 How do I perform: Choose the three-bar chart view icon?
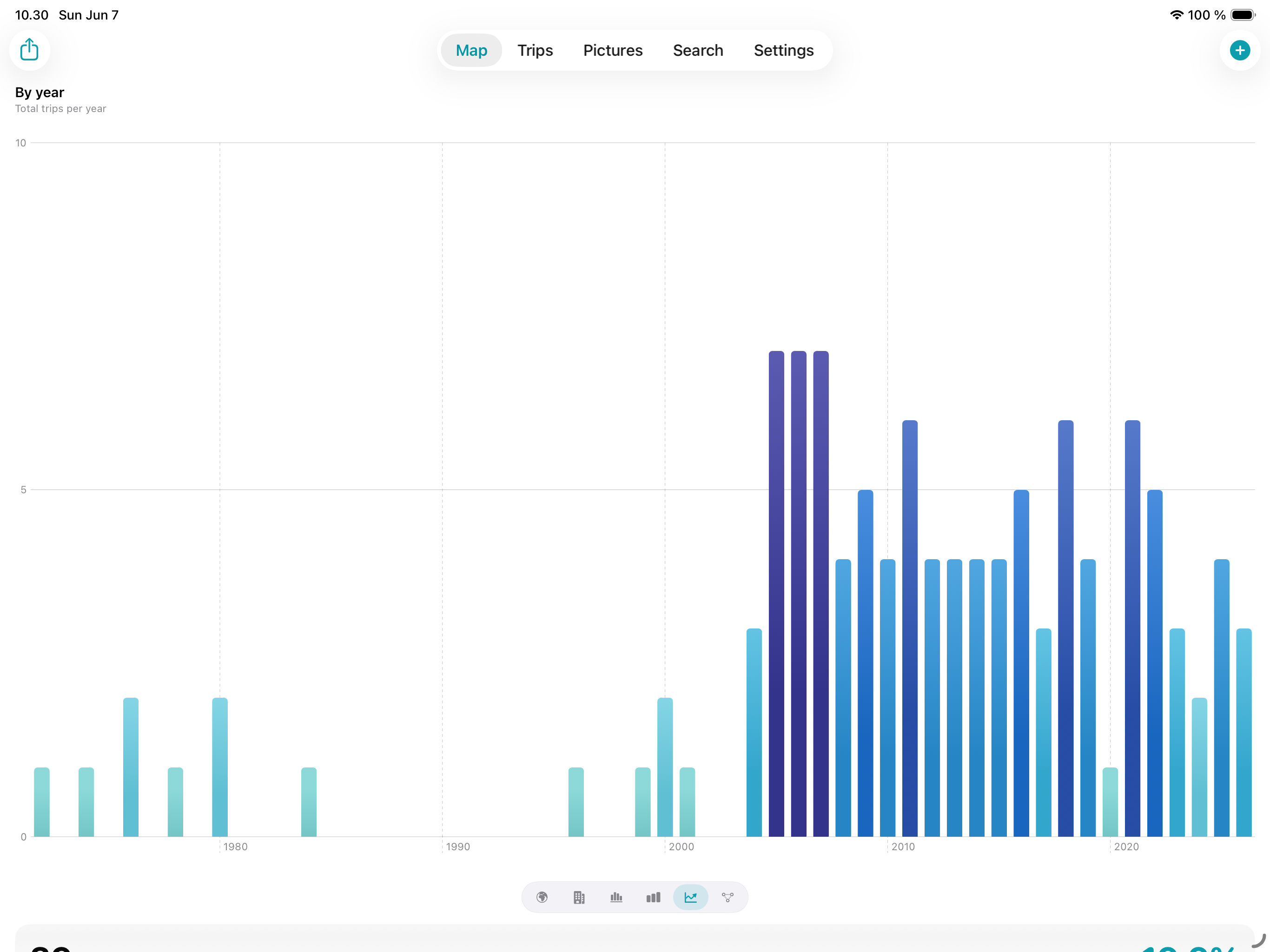coord(654,897)
